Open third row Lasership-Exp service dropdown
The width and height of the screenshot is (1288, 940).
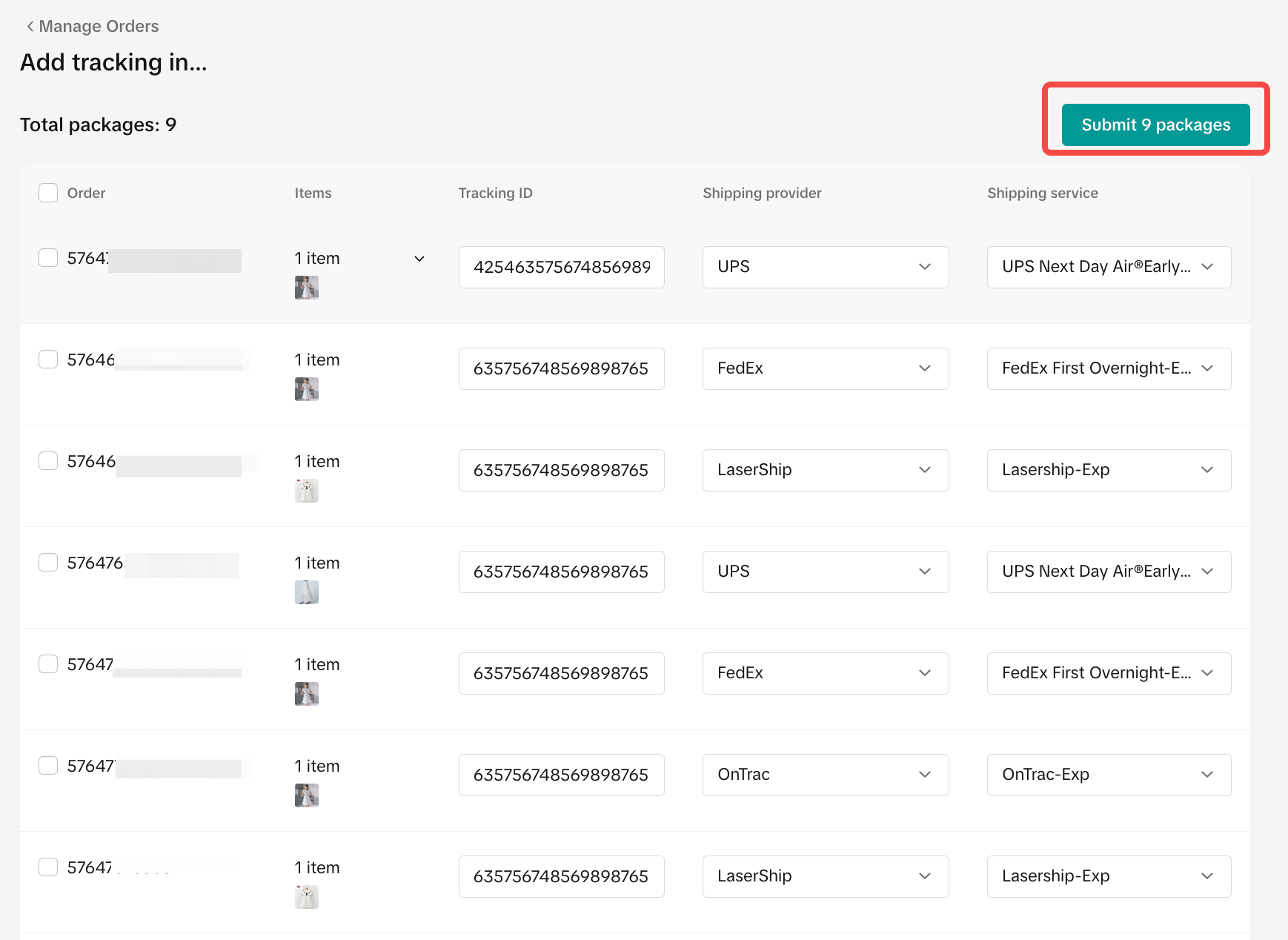[1108, 470]
